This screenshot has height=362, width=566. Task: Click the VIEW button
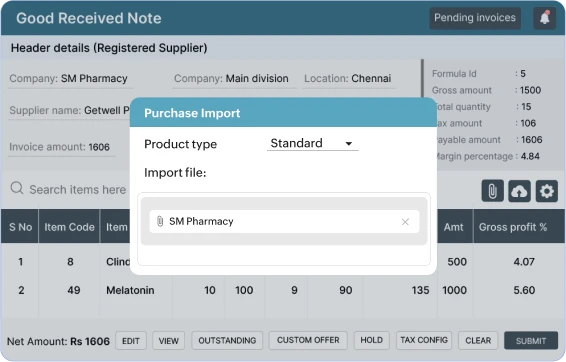click(169, 340)
